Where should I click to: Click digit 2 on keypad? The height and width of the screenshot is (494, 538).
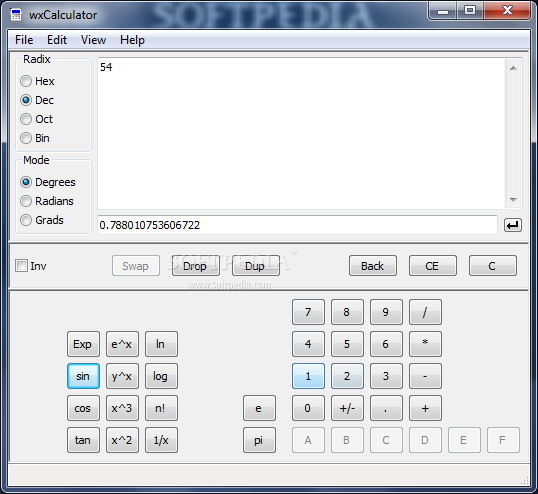tap(347, 376)
